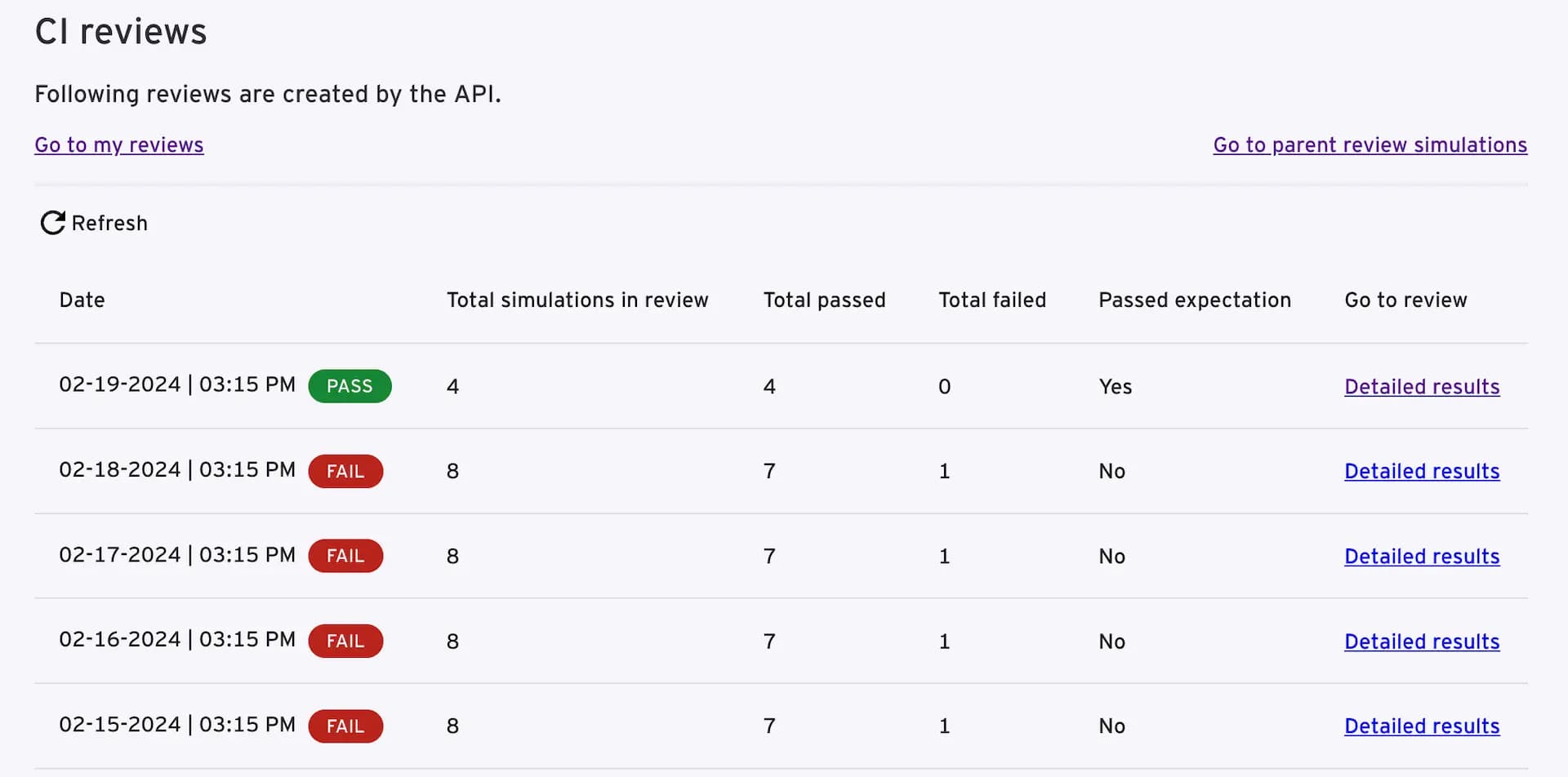Click the Total passed column header

[x=824, y=300]
